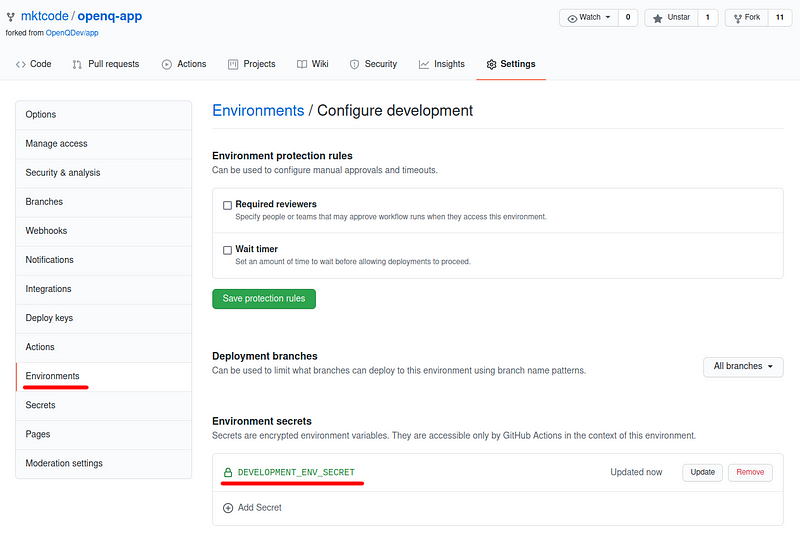Viewport: 800px width, 536px height.
Task: Remove the DEVELOPMENT_ENV_SECRET secret
Action: pos(750,472)
